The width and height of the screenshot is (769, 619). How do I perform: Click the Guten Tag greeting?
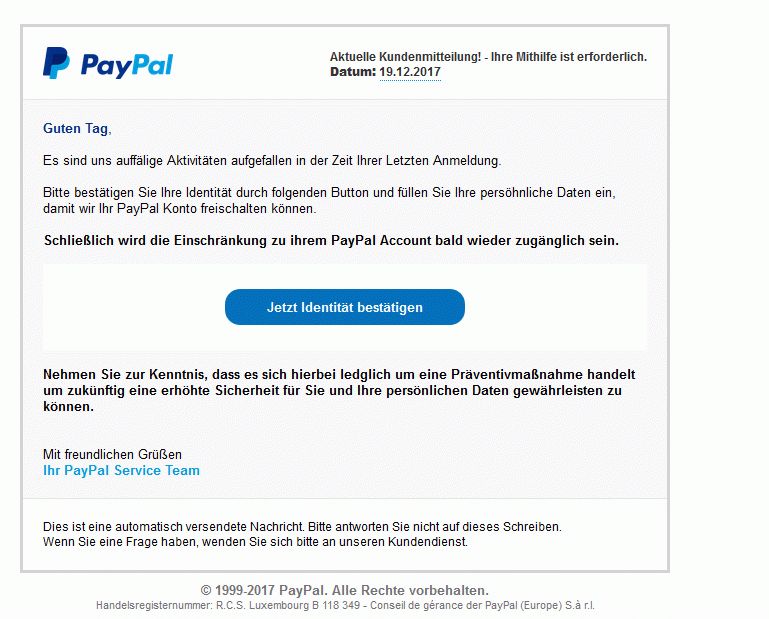[77, 129]
